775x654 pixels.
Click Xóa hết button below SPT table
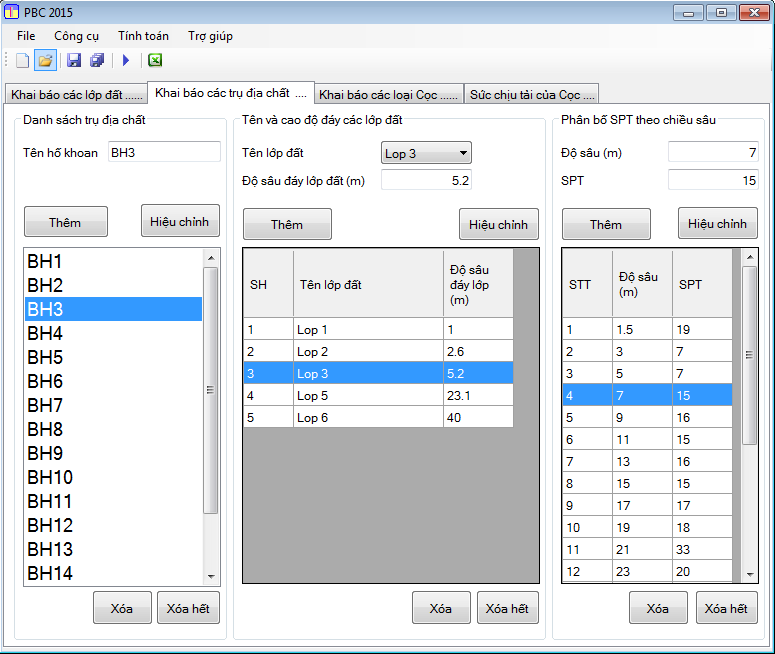tap(727, 608)
